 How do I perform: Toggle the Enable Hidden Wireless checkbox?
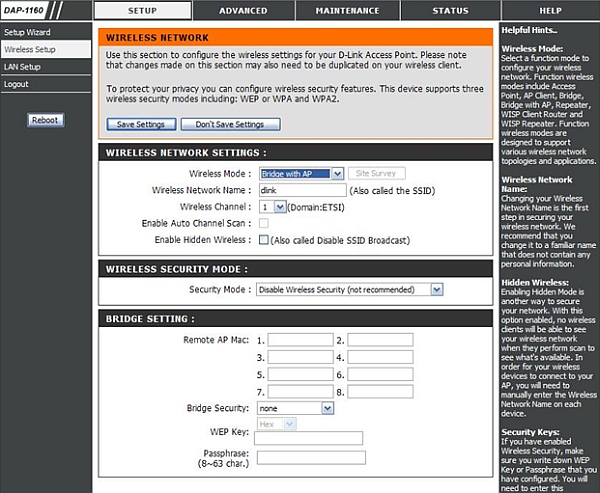(264, 240)
